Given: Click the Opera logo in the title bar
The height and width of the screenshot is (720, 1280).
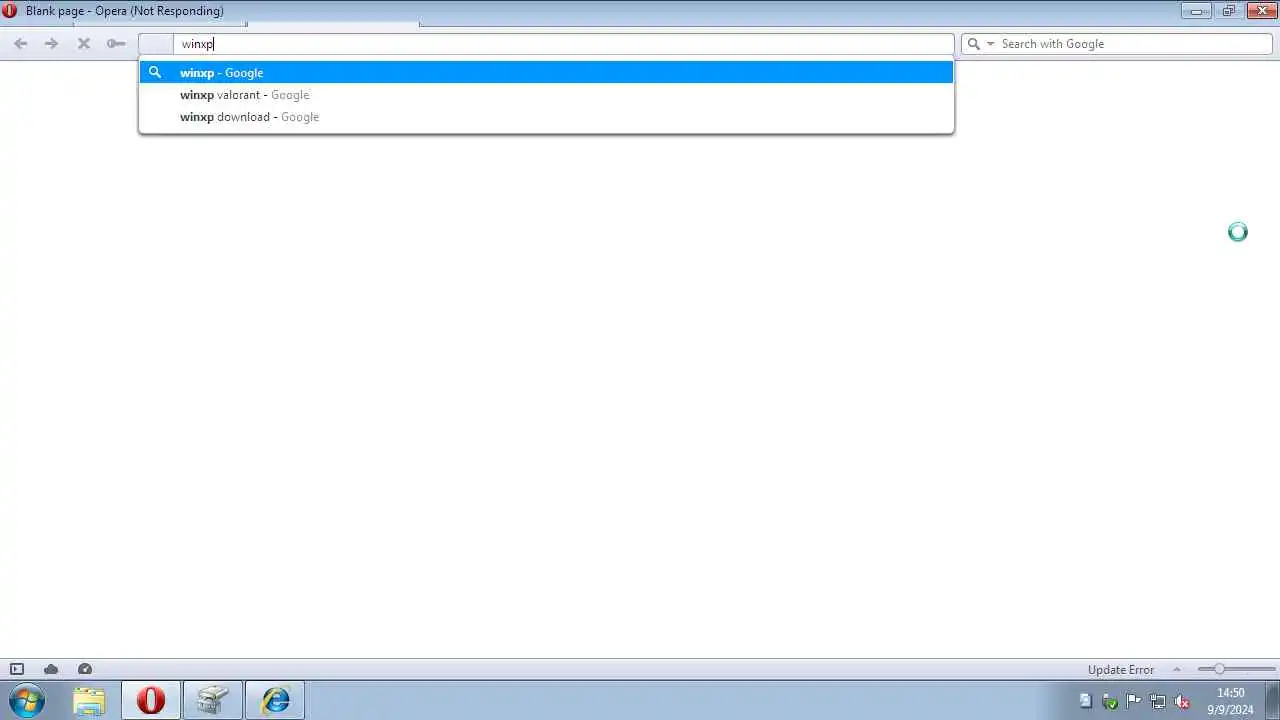Looking at the screenshot, I should pyautogui.click(x=10, y=11).
